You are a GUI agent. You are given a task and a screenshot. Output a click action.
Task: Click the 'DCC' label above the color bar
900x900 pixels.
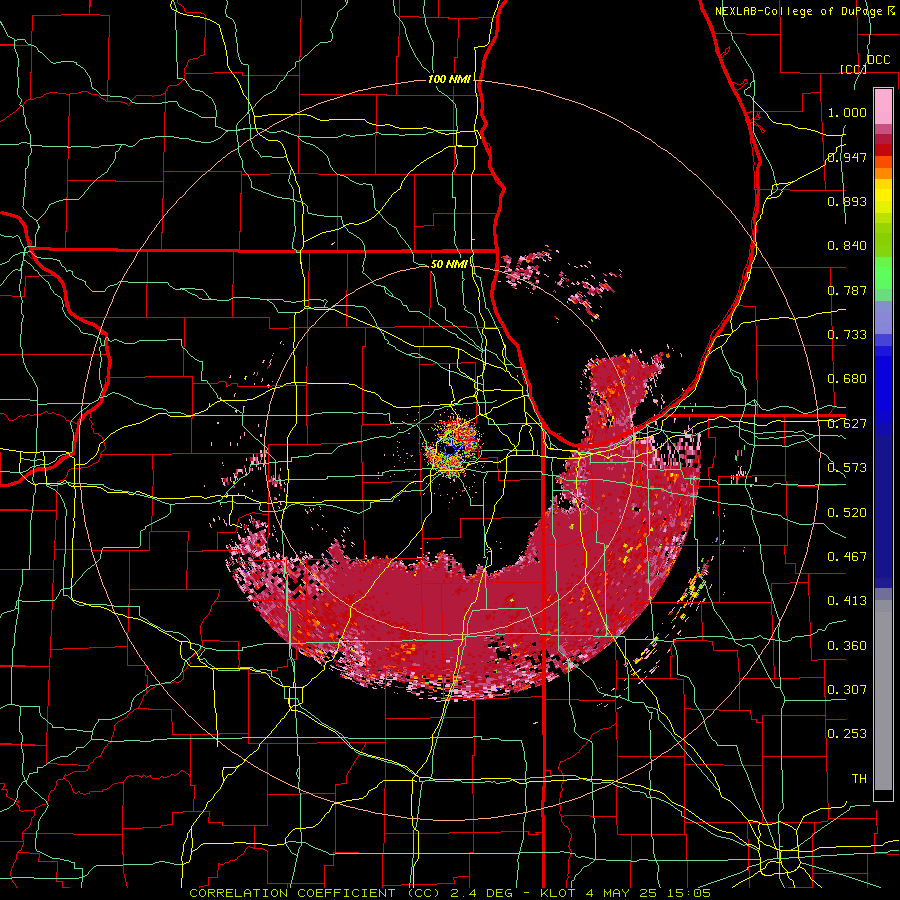coord(878,60)
